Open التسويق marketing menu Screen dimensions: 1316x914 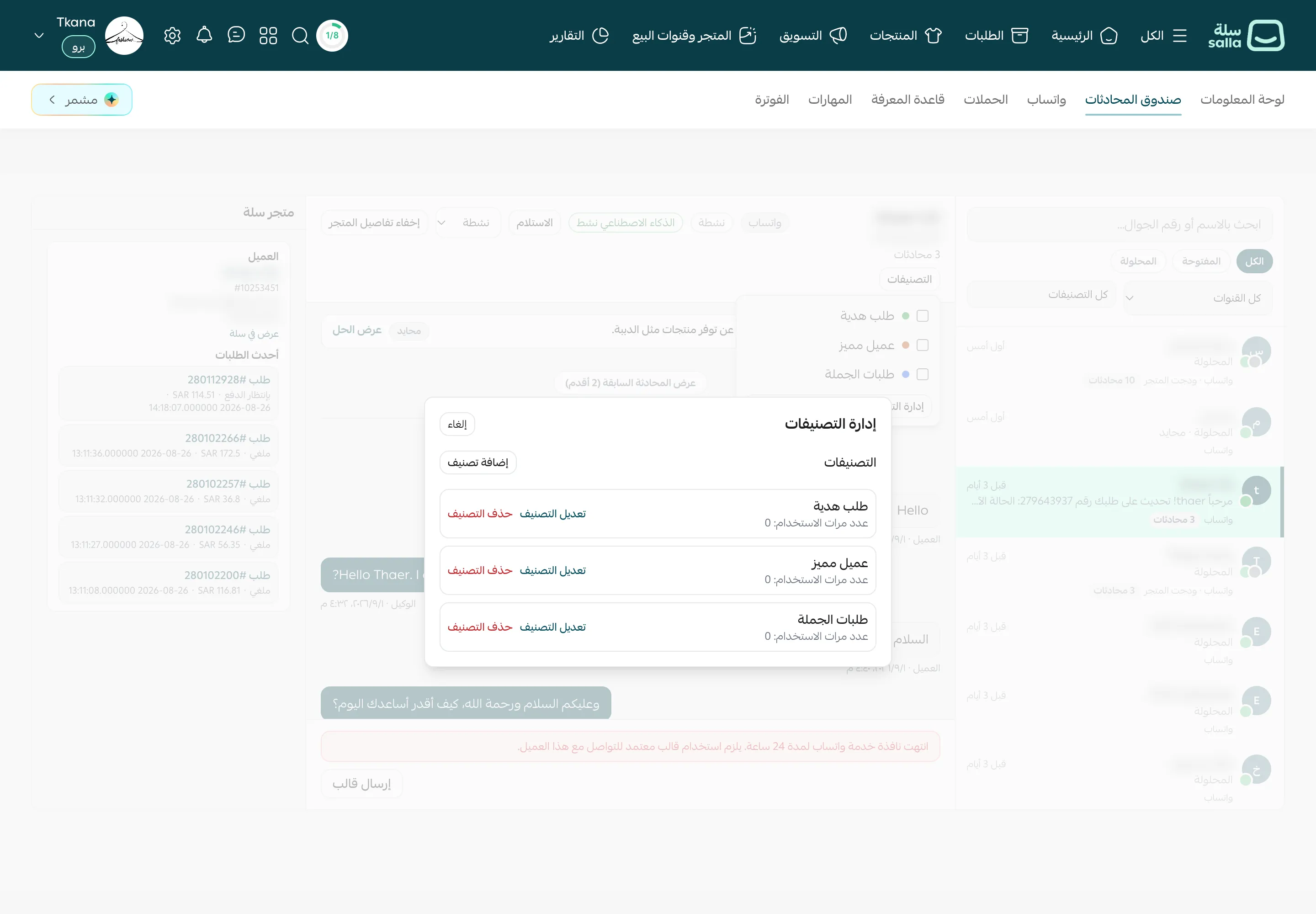pyautogui.click(x=812, y=36)
